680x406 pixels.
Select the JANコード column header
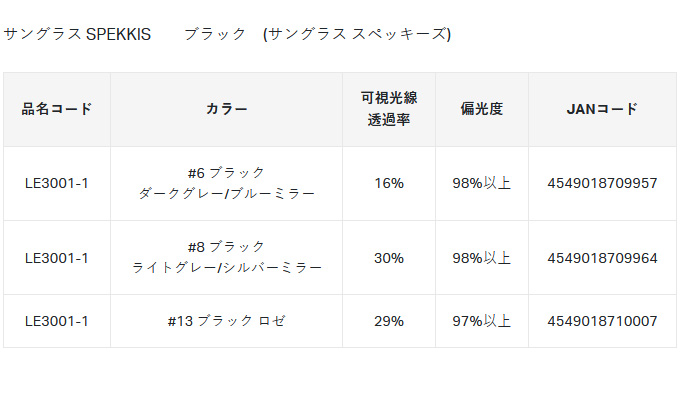[602, 109]
